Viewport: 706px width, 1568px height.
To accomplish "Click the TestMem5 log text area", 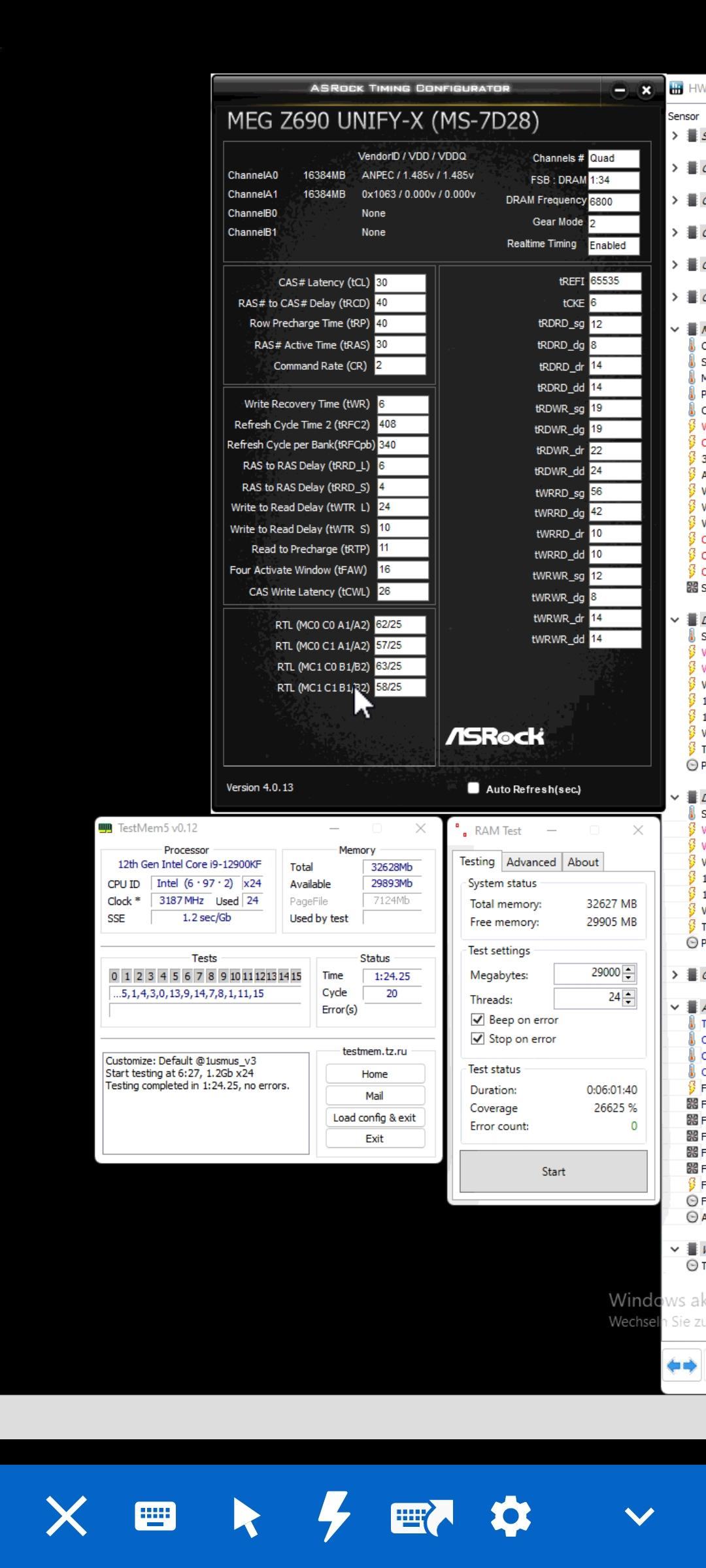I will pyautogui.click(x=206, y=1103).
